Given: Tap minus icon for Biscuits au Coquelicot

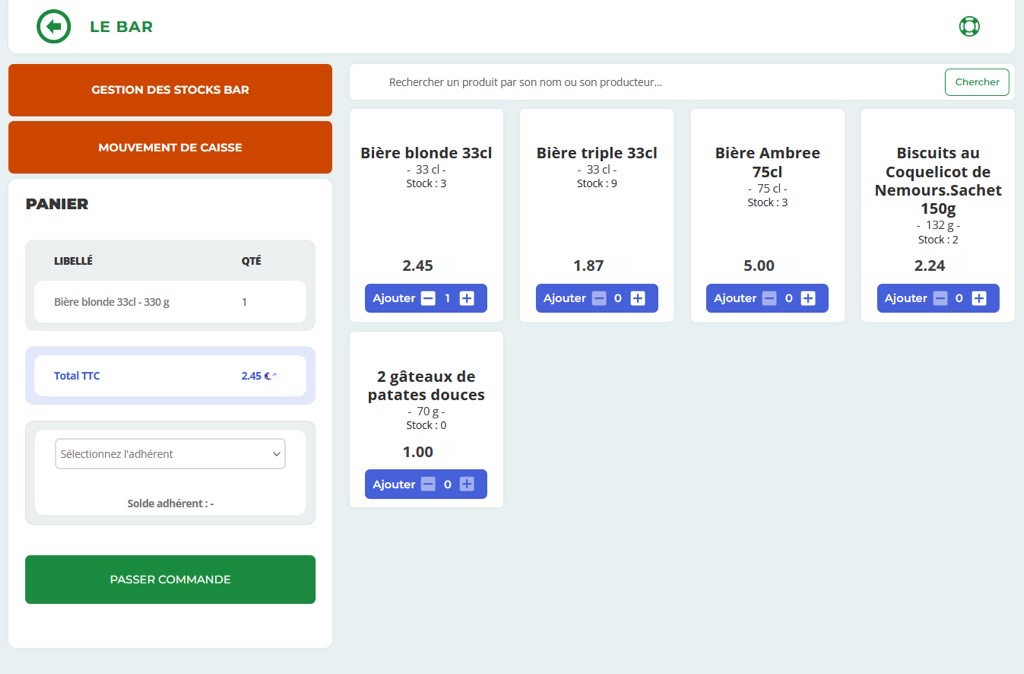Looking at the screenshot, I should (x=940, y=298).
